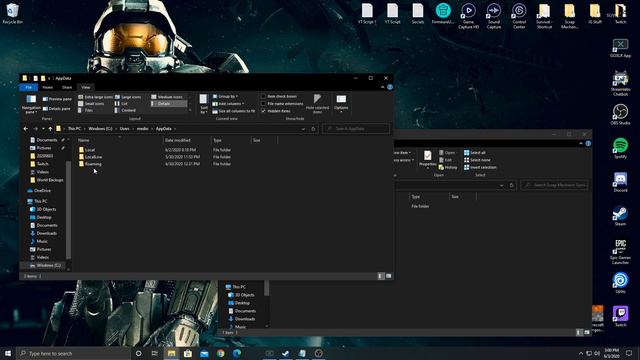Sort by Type column header
Screen dimensions: 640x360
point(217,140)
